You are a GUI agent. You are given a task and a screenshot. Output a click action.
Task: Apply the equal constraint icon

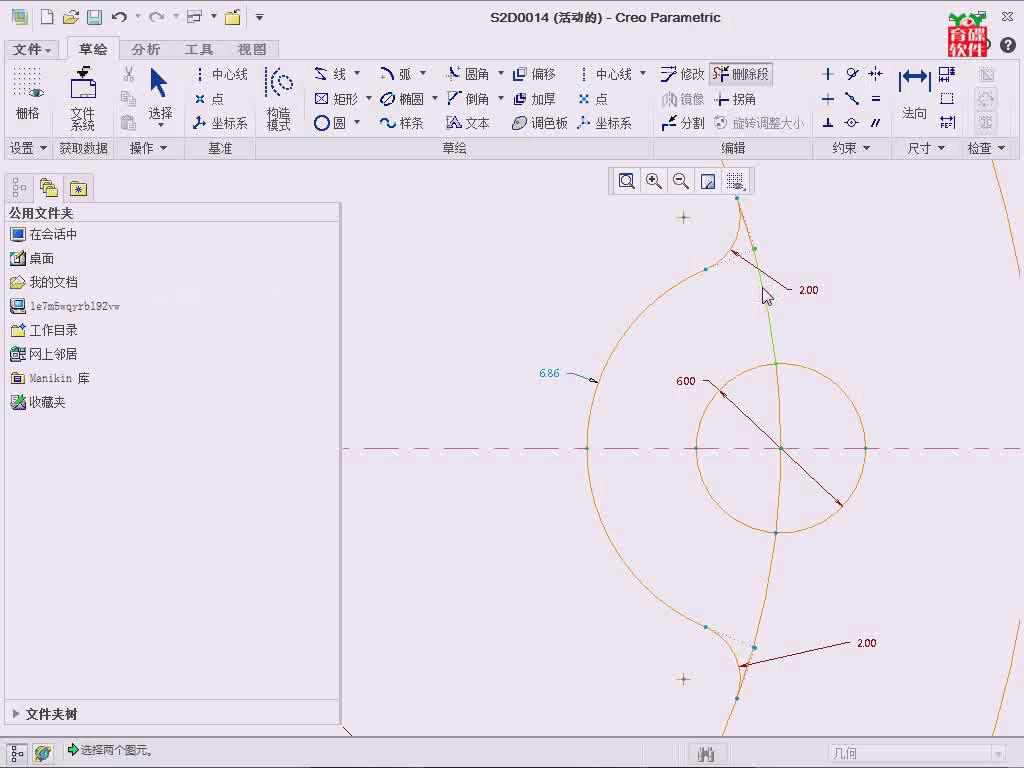coord(876,99)
